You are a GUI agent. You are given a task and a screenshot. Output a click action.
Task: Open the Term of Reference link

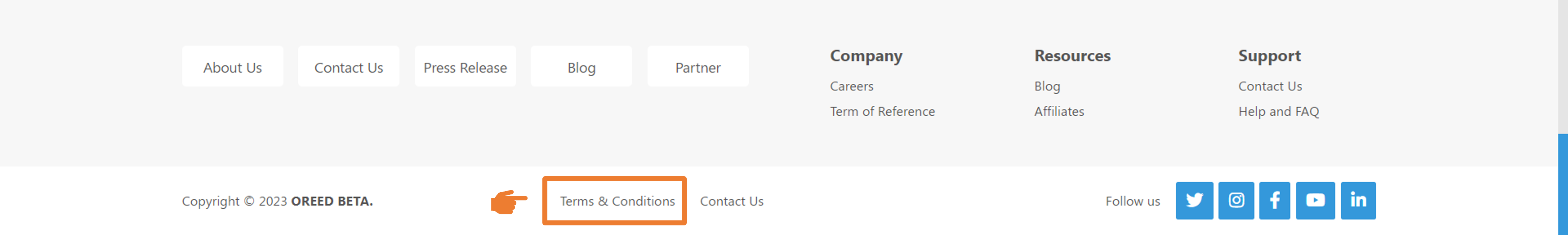pyautogui.click(x=883, y=111)
